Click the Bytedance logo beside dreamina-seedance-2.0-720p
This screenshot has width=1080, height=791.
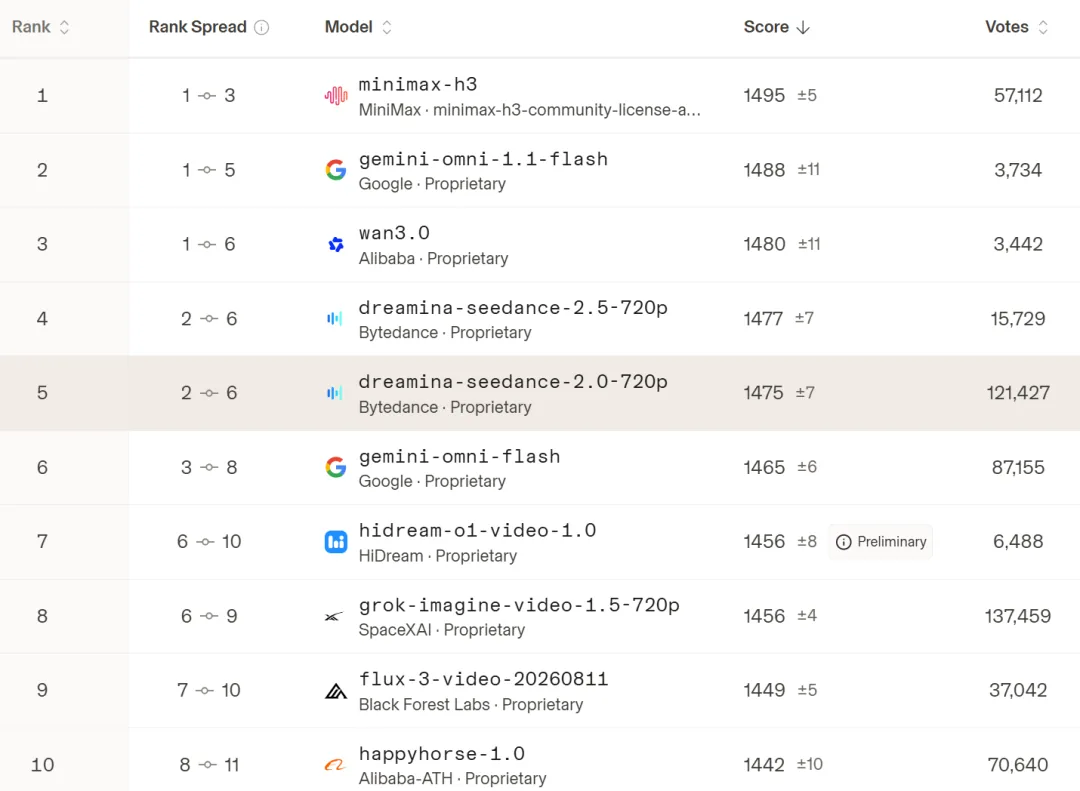point(335,393)
